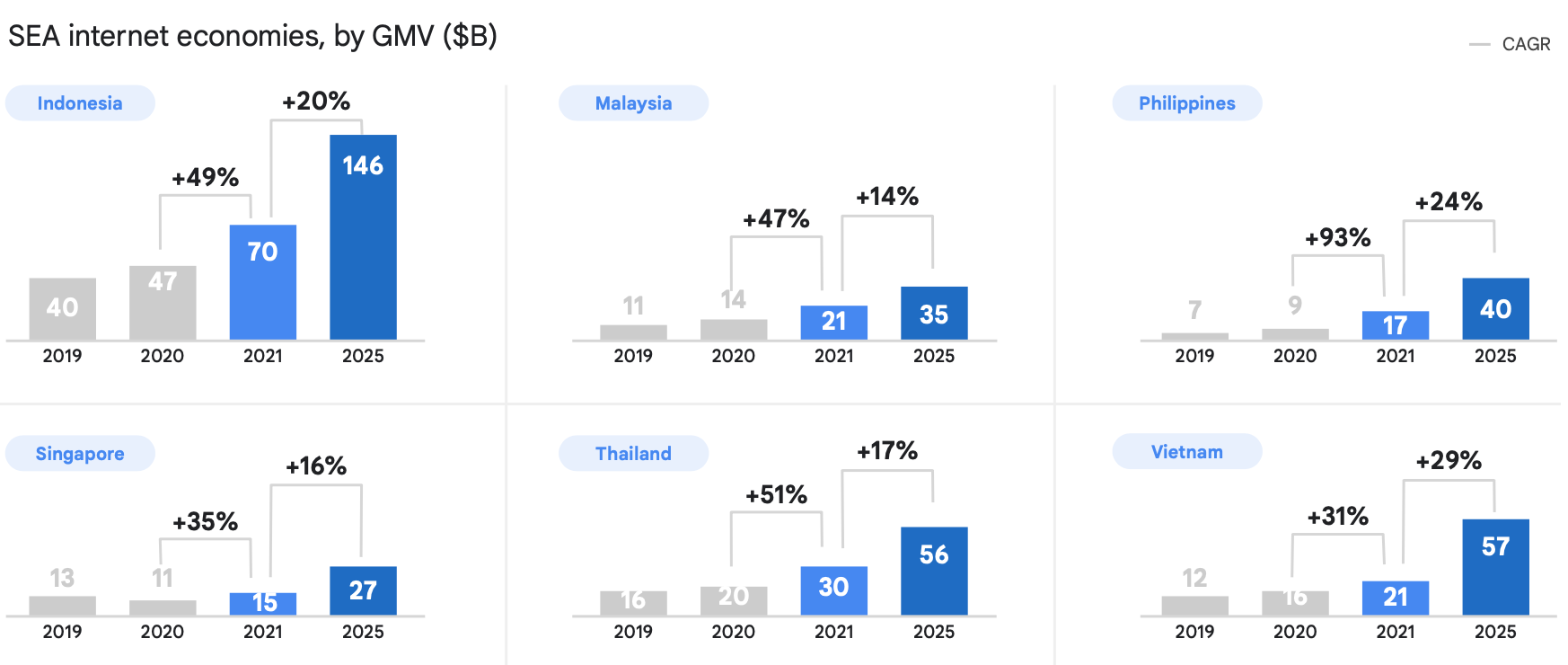This screenshot has height=665, width=1568.
Task: Select Vietnam's 2025 bar showing 57
Action: pos(1495,566)
